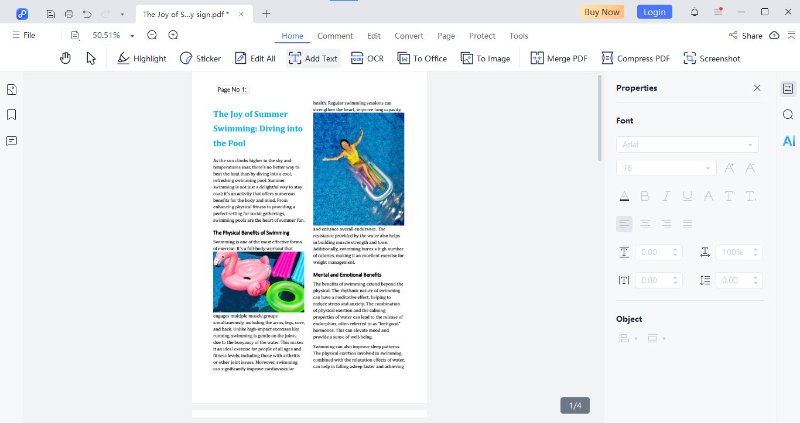This screenshot has width=800, height=423.
Task: Zoom in with the plus icon
Action: pos(173,35)
